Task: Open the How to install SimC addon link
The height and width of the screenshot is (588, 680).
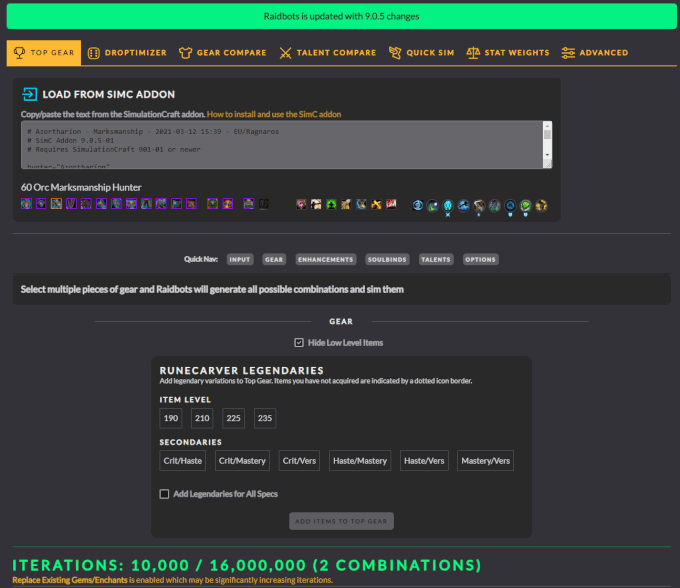Action: coord(274,114)
